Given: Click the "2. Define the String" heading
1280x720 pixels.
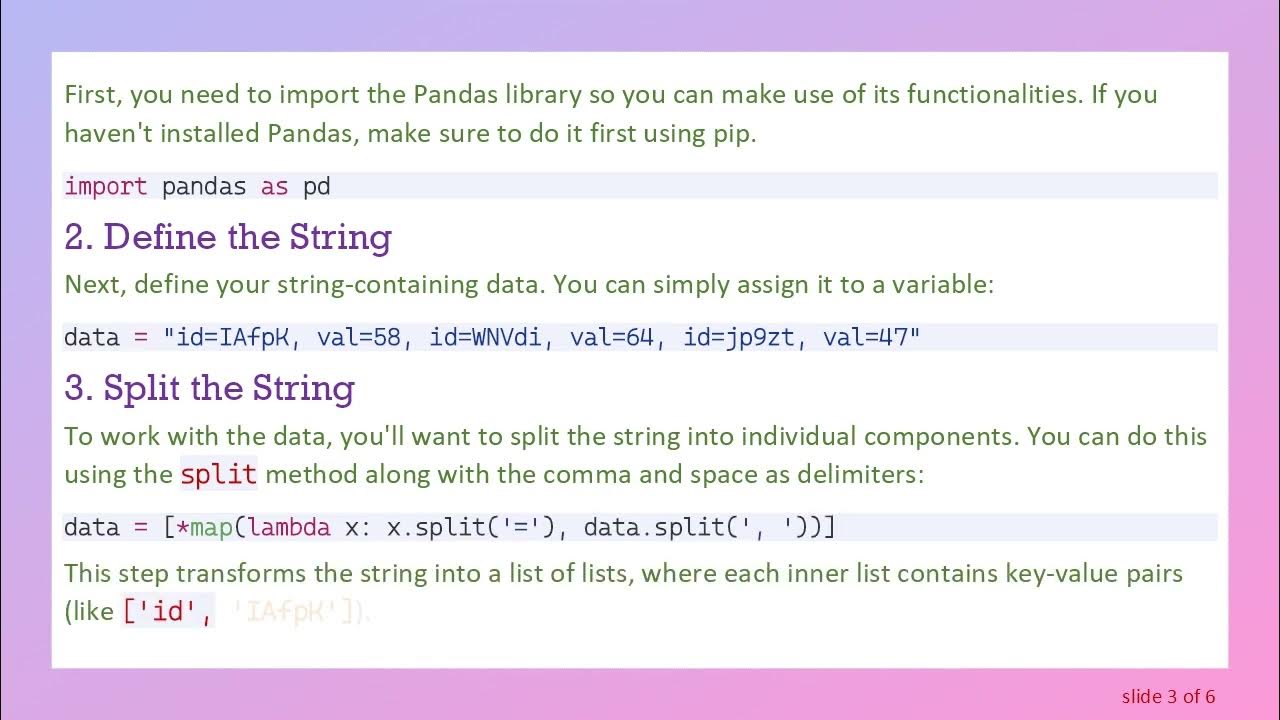Looking at the screenshot, I should pyautogui.click(x=227, y=238).
